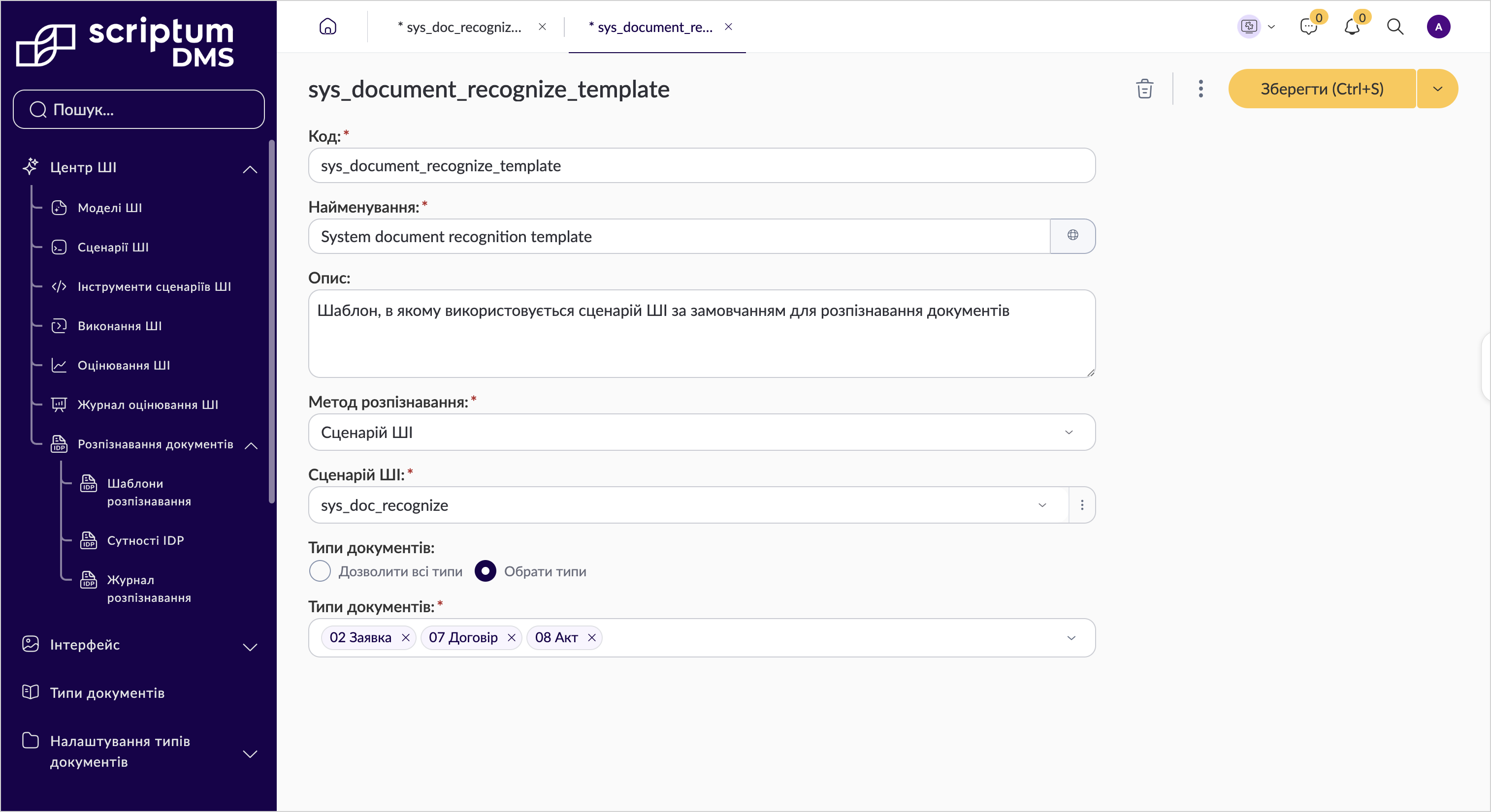The height and width of the screenshot is (812, 1491).
Task: Click the Опис text area
Action: click(x=702, y=334)
